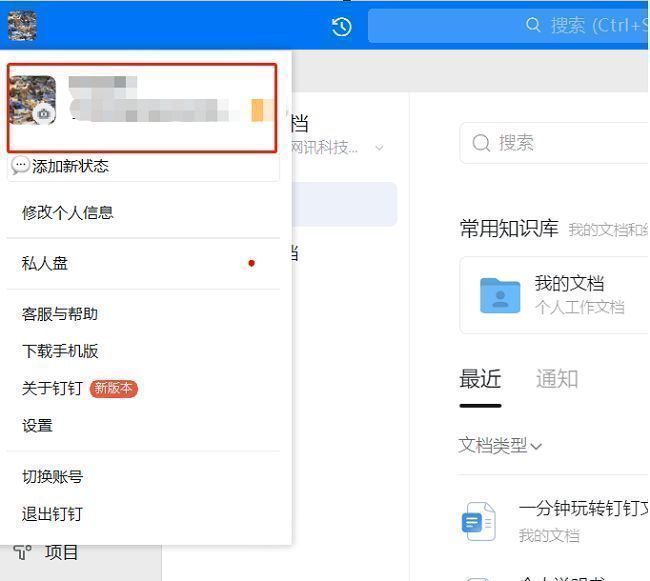Viewport: 650px width, 581px height.
Task: Choose 客服与帮助 menu entry
Action: coord(60,314)
